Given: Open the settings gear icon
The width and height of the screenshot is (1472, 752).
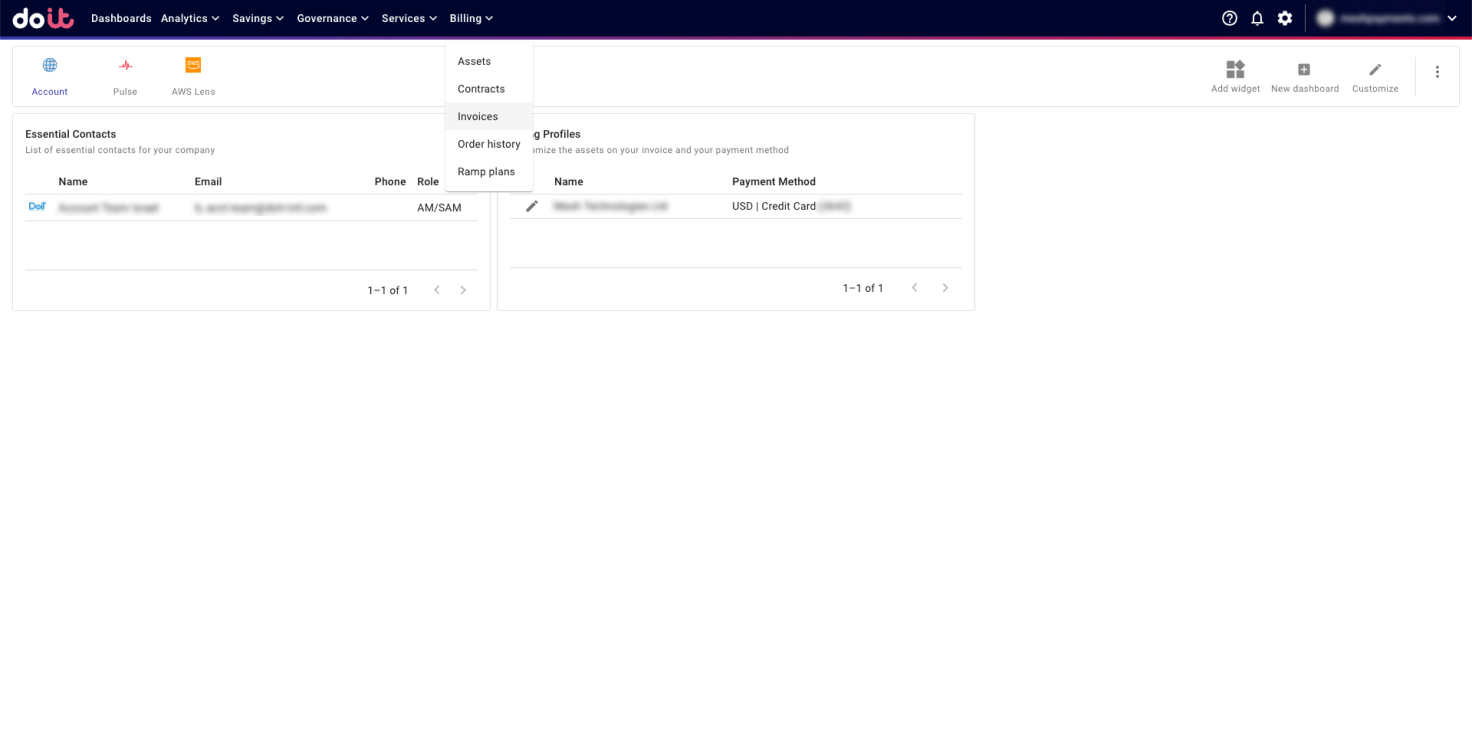Looking at the screenshot, I should [x=1285, y=18].
